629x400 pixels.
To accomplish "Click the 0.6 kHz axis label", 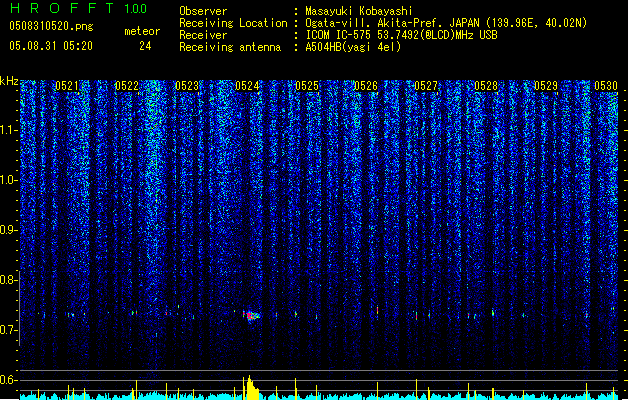I will (9, 380).
